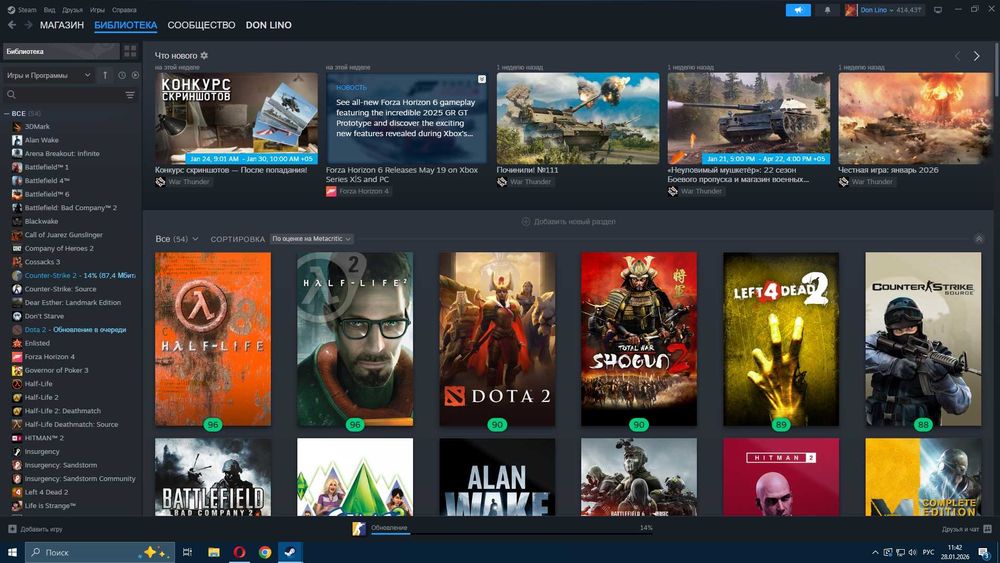Go forward with the navigation arrow
The image size is (1000, 563).
point(28,25)
